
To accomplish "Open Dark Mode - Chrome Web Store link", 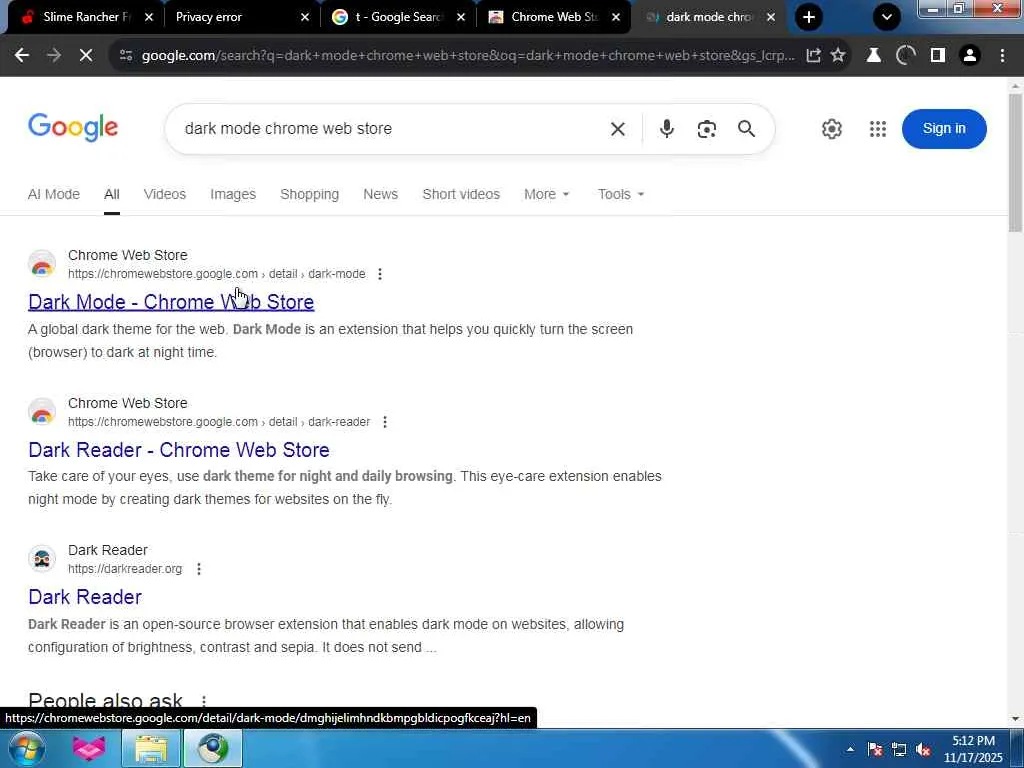I will click(171, 302).
